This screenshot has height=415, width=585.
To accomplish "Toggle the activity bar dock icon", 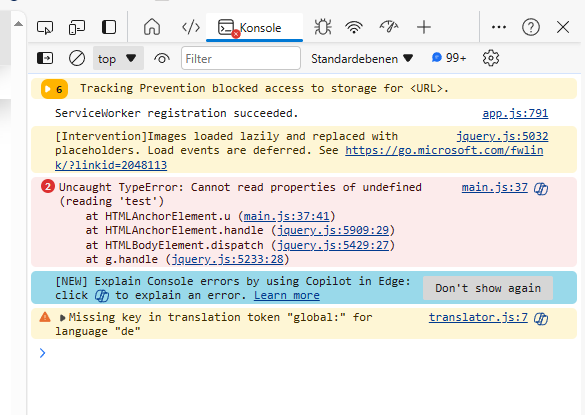I will coord(109,27).
